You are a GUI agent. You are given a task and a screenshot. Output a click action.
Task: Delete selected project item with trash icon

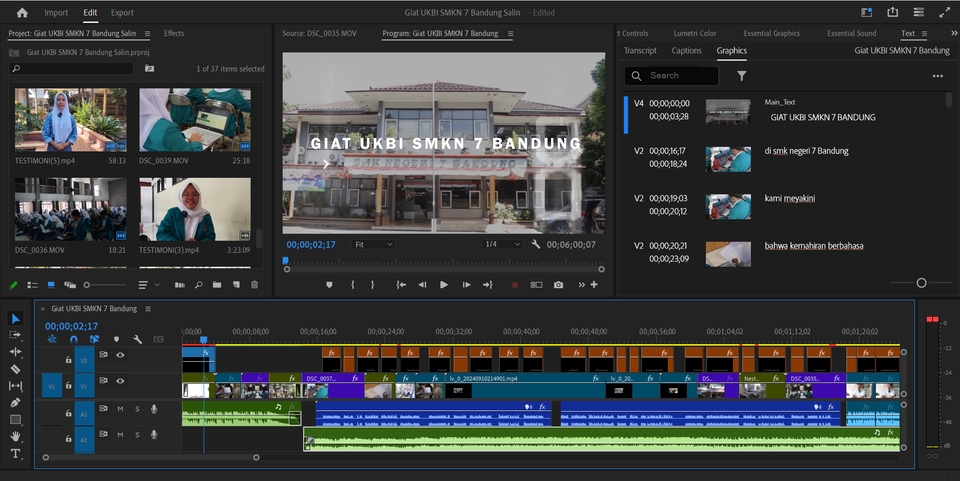pyautogui.click(x=255, y=285)
